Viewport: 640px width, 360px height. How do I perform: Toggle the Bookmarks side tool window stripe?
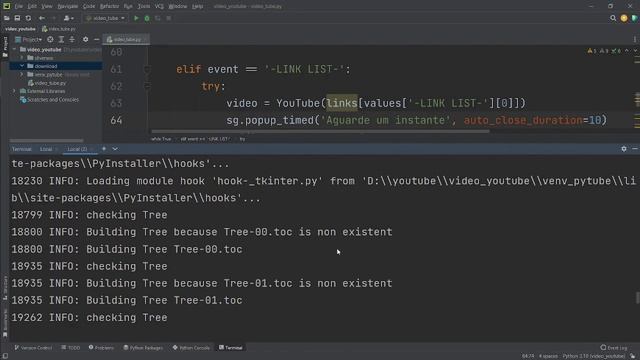[5, 322]
